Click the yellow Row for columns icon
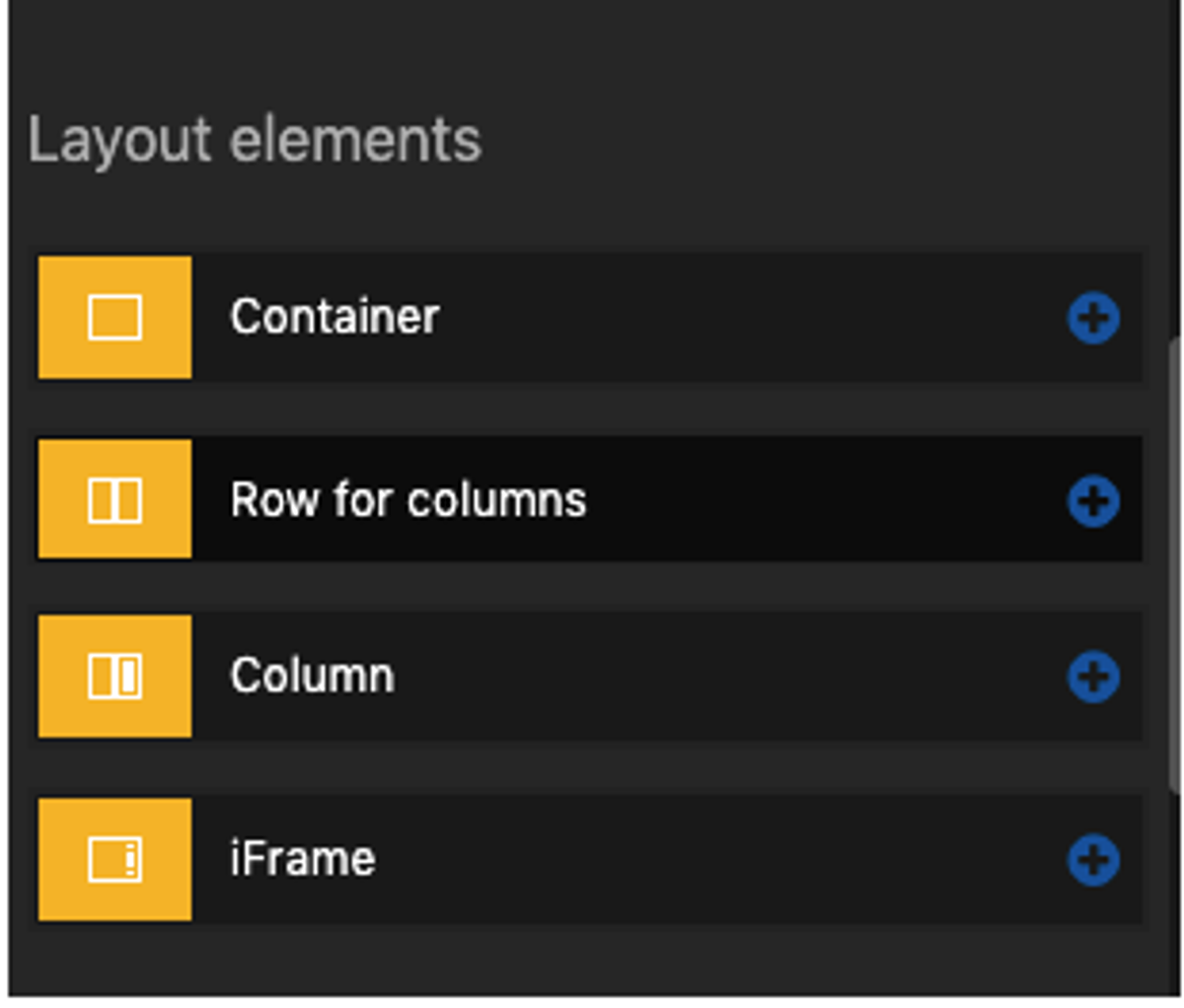1184x1008 pixels. (x=114, y=500)
